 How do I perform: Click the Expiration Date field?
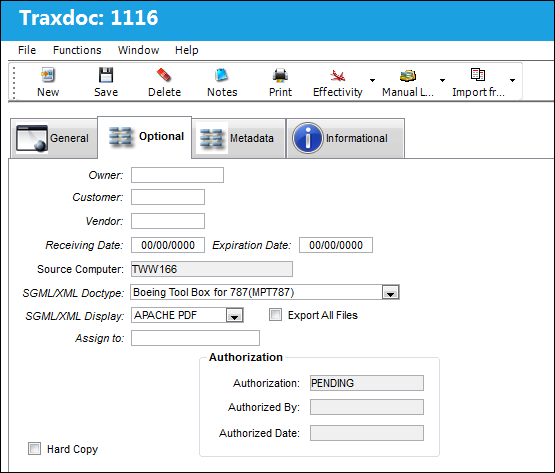[336, 245]
